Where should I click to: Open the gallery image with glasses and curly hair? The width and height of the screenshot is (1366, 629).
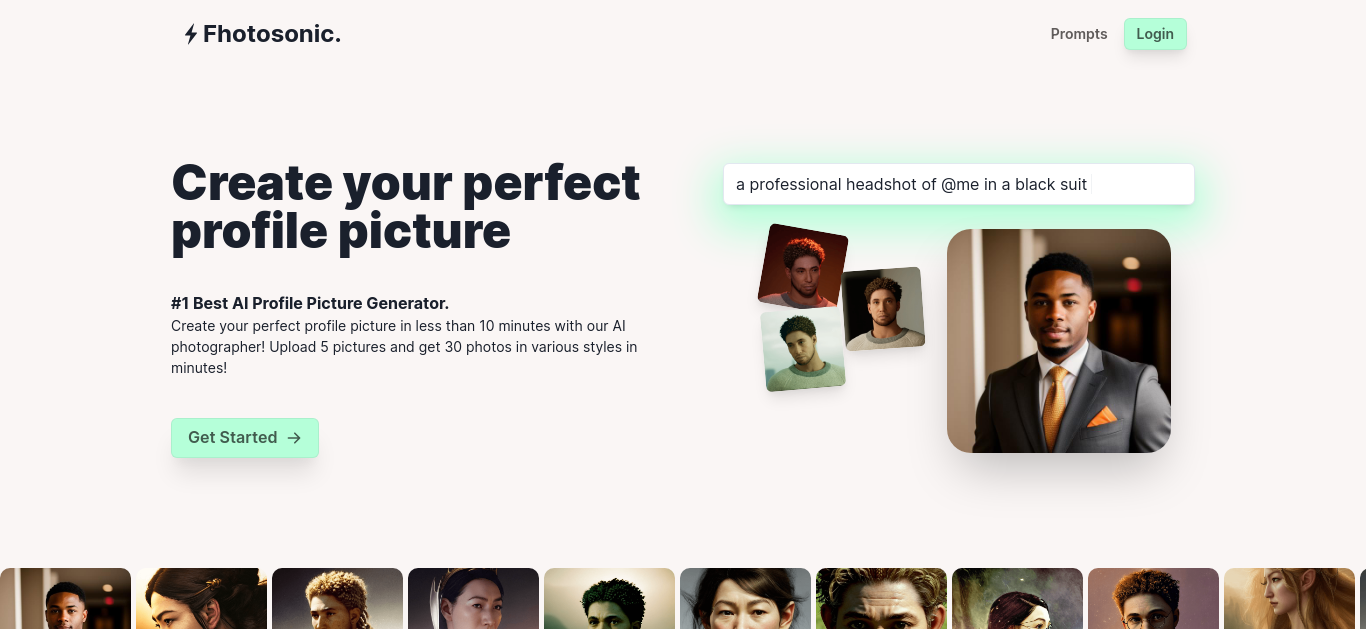[x=1153, y=598]
